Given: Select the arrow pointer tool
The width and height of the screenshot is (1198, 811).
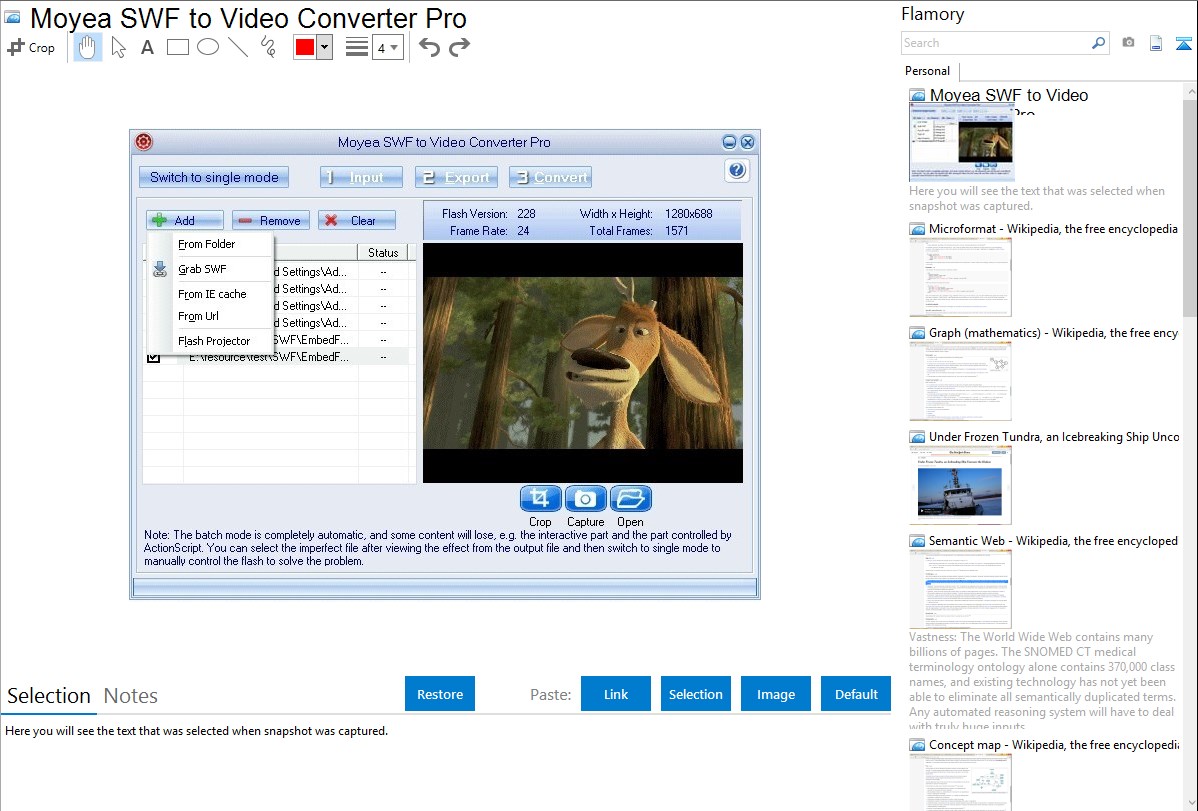Looking at the screenshot, I should click(118, 47).
